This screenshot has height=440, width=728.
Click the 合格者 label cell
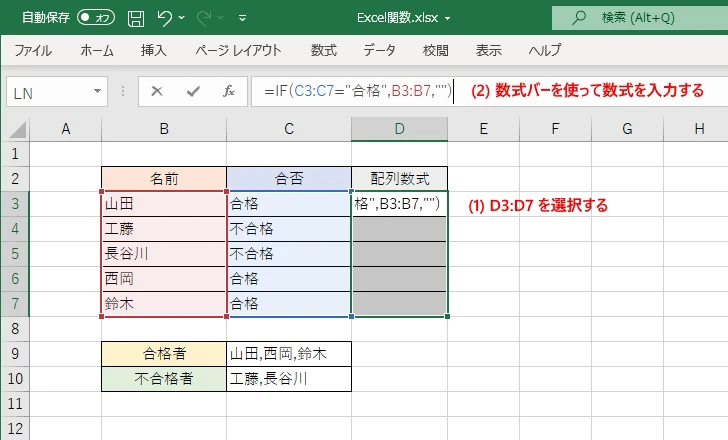click(x=164, y=354)
